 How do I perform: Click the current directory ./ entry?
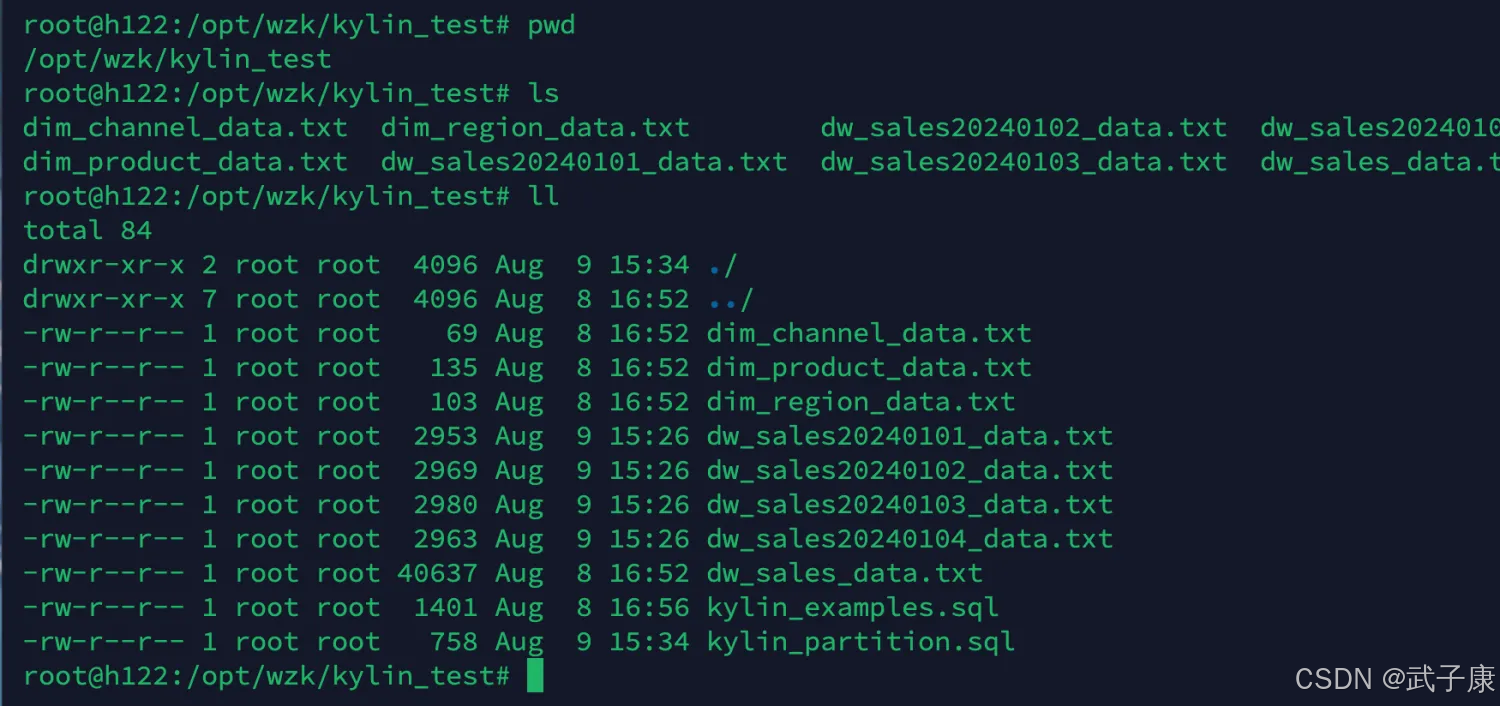722,265
